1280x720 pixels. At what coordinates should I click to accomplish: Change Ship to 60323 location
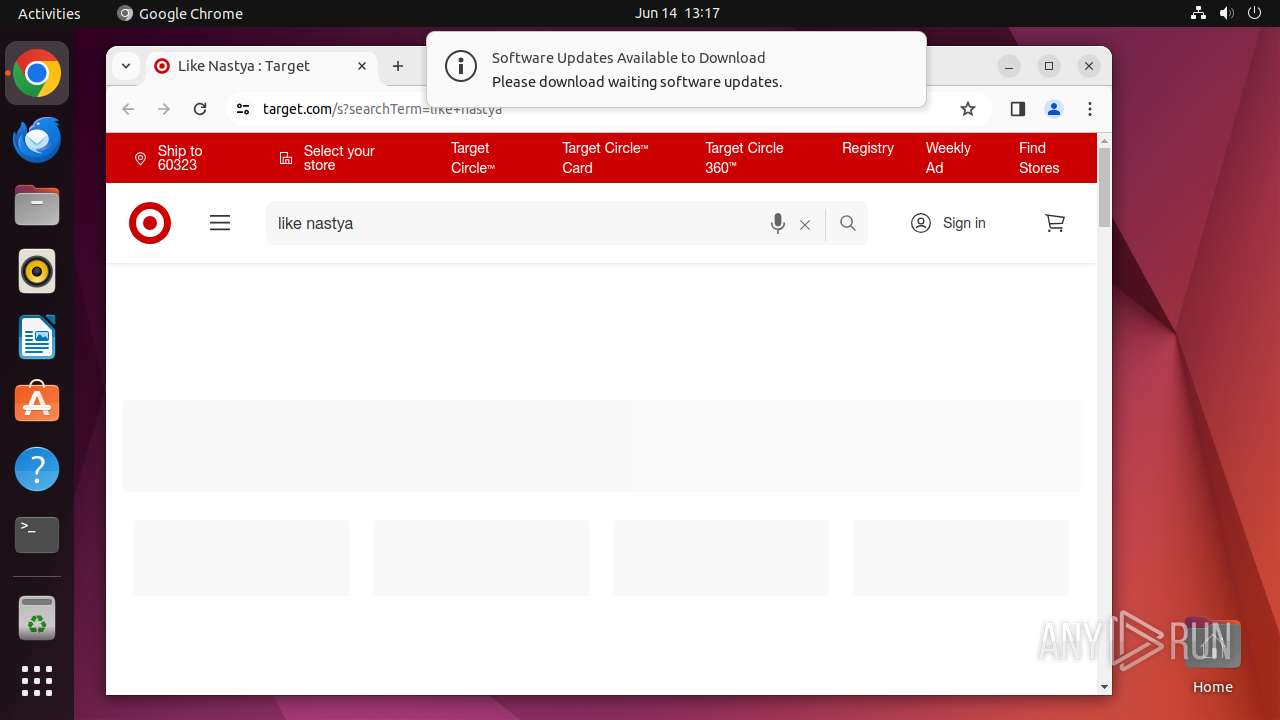pyautogui.click(x=169, y=158)
